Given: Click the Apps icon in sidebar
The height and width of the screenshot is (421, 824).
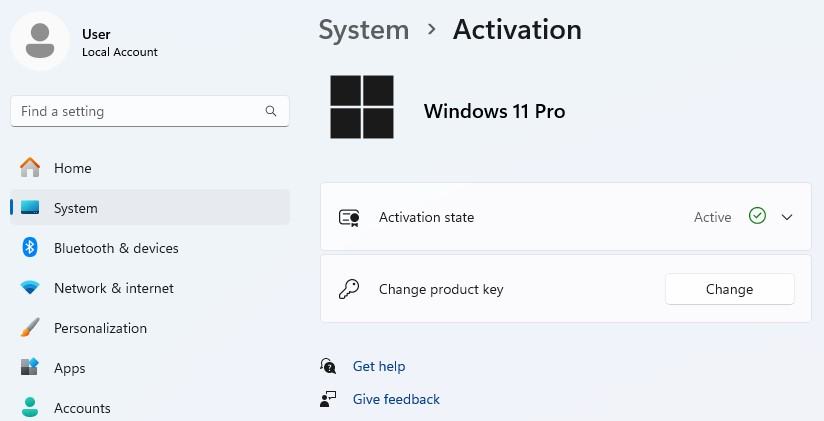Looking at the screenshot, I should pyautogui.click(x=30, y=367).
